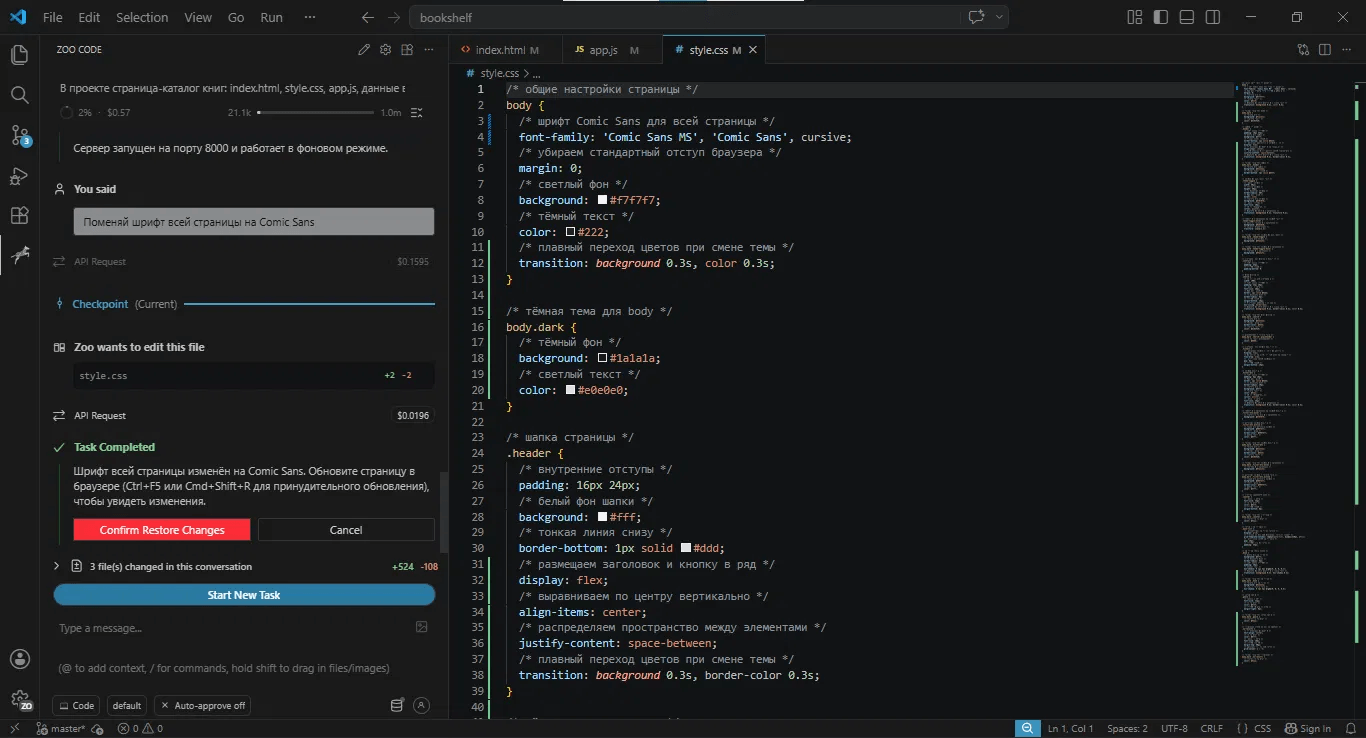Open the Selection menu
This screenshot has width=1366, height=738.
point(142,17)
